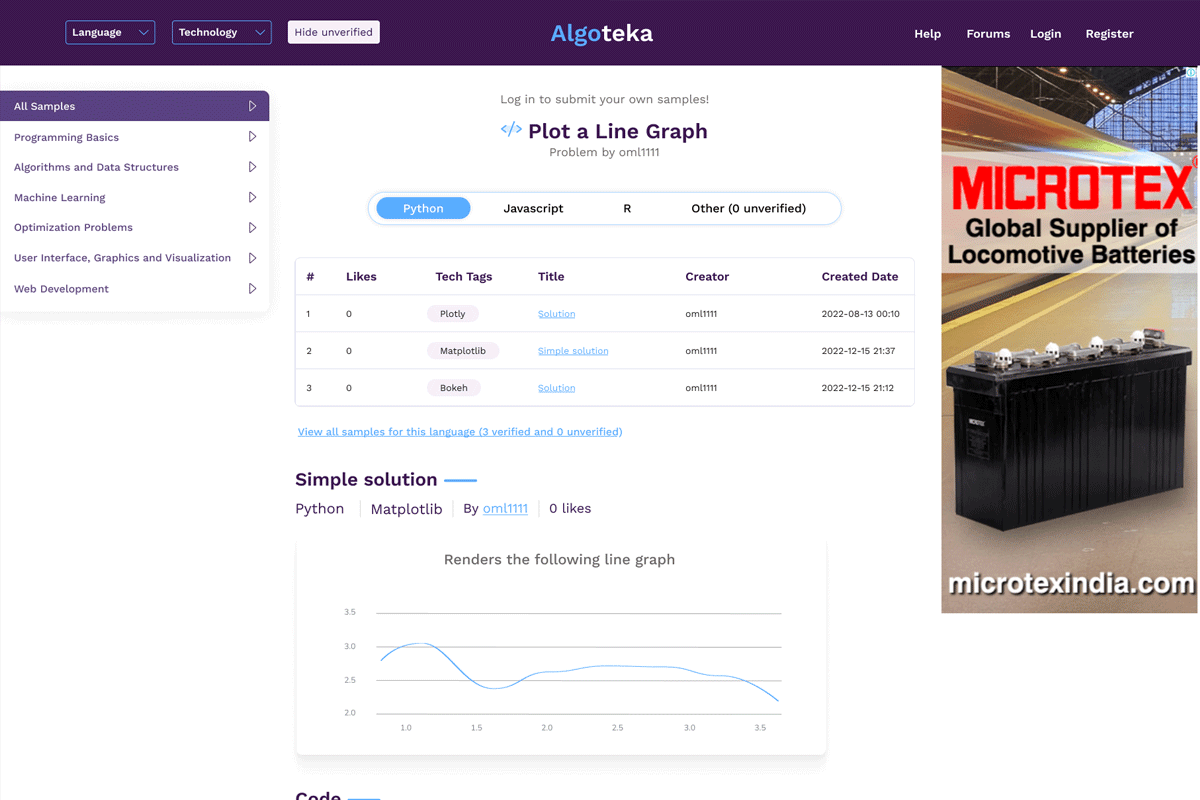Click the Microtex locomotive batteries ad
Image resolution: width=1200 pixels, height=800 pixels.
(1069, 340)
